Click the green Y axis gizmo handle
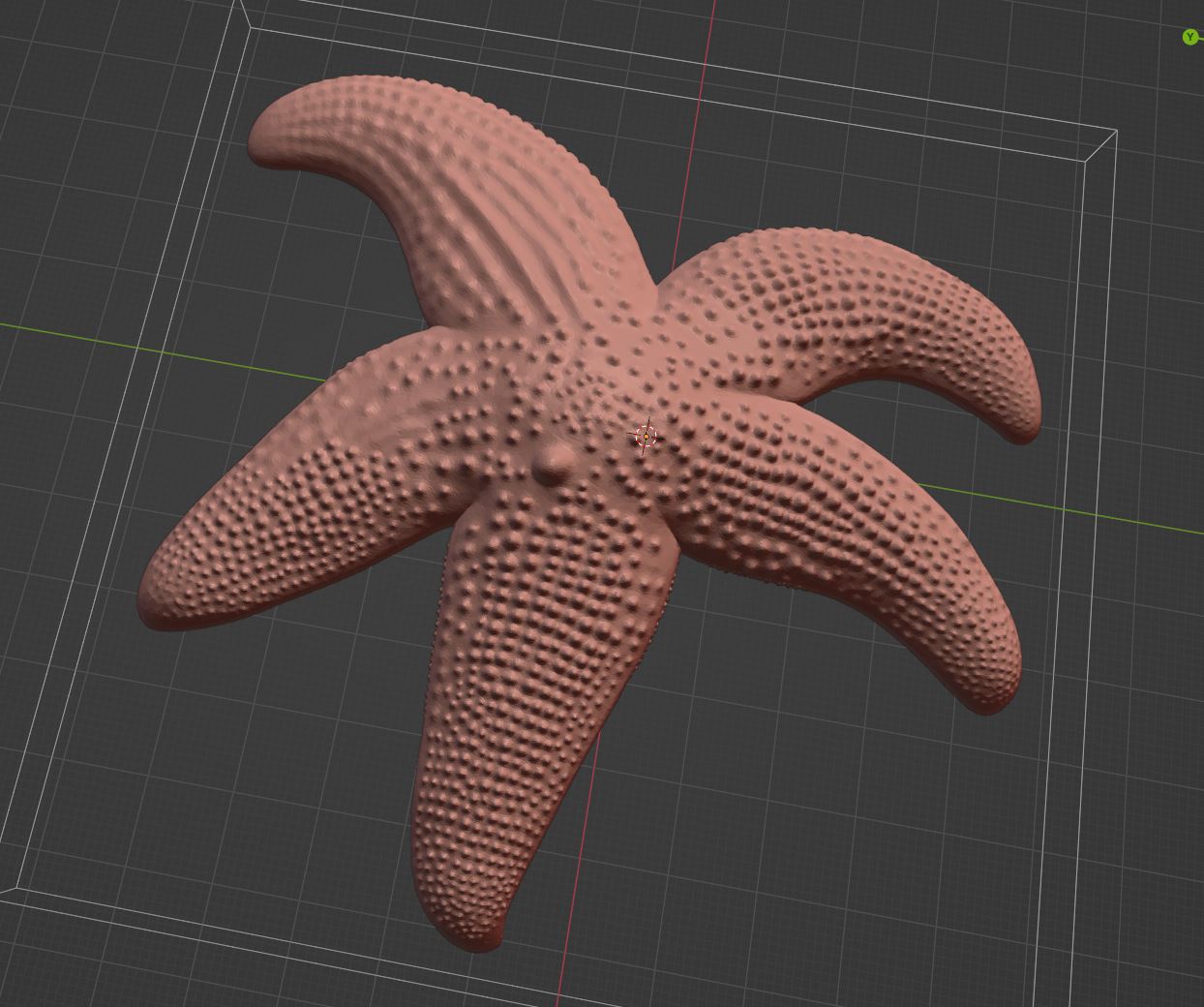The image size is (1204, 1007). pyautogui.click(x=1189, y=37)
